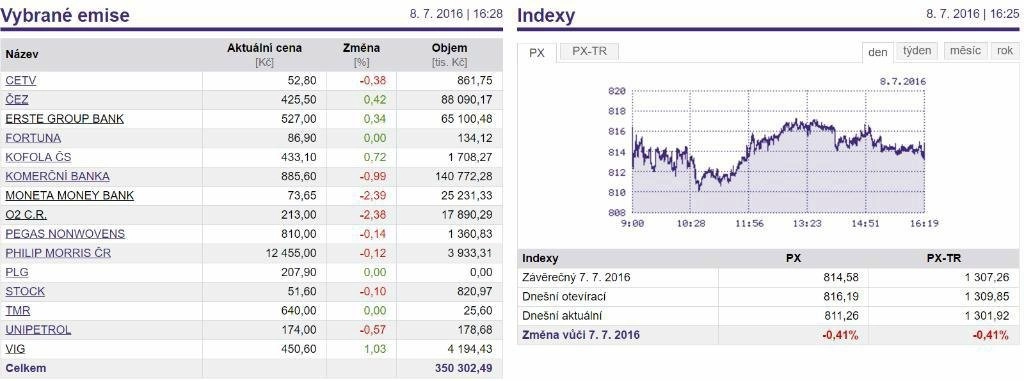The width and height of the screenshot is (1024, 381).
Task: Select the den chart period
Action: [878, 52]
